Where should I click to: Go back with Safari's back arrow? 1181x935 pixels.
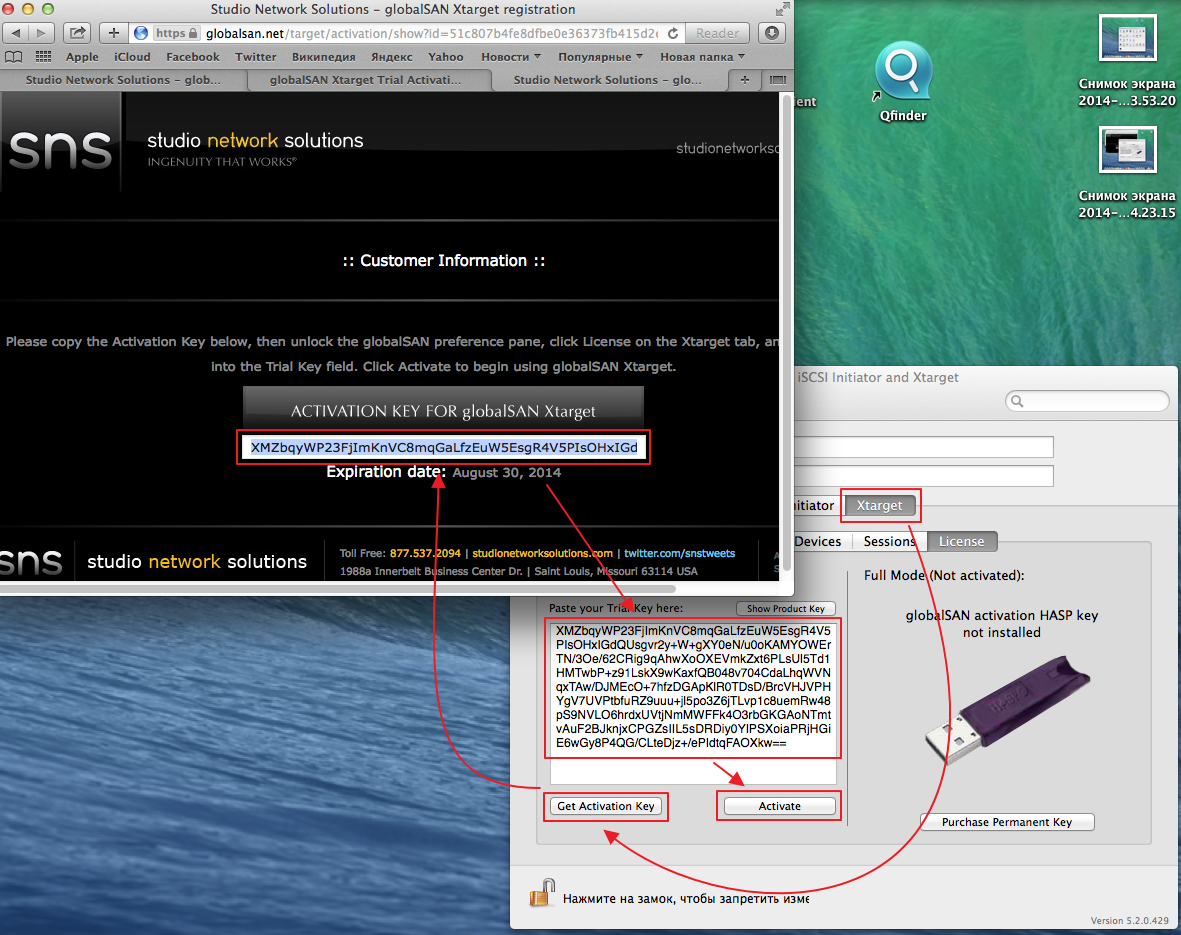pos(16,33)
